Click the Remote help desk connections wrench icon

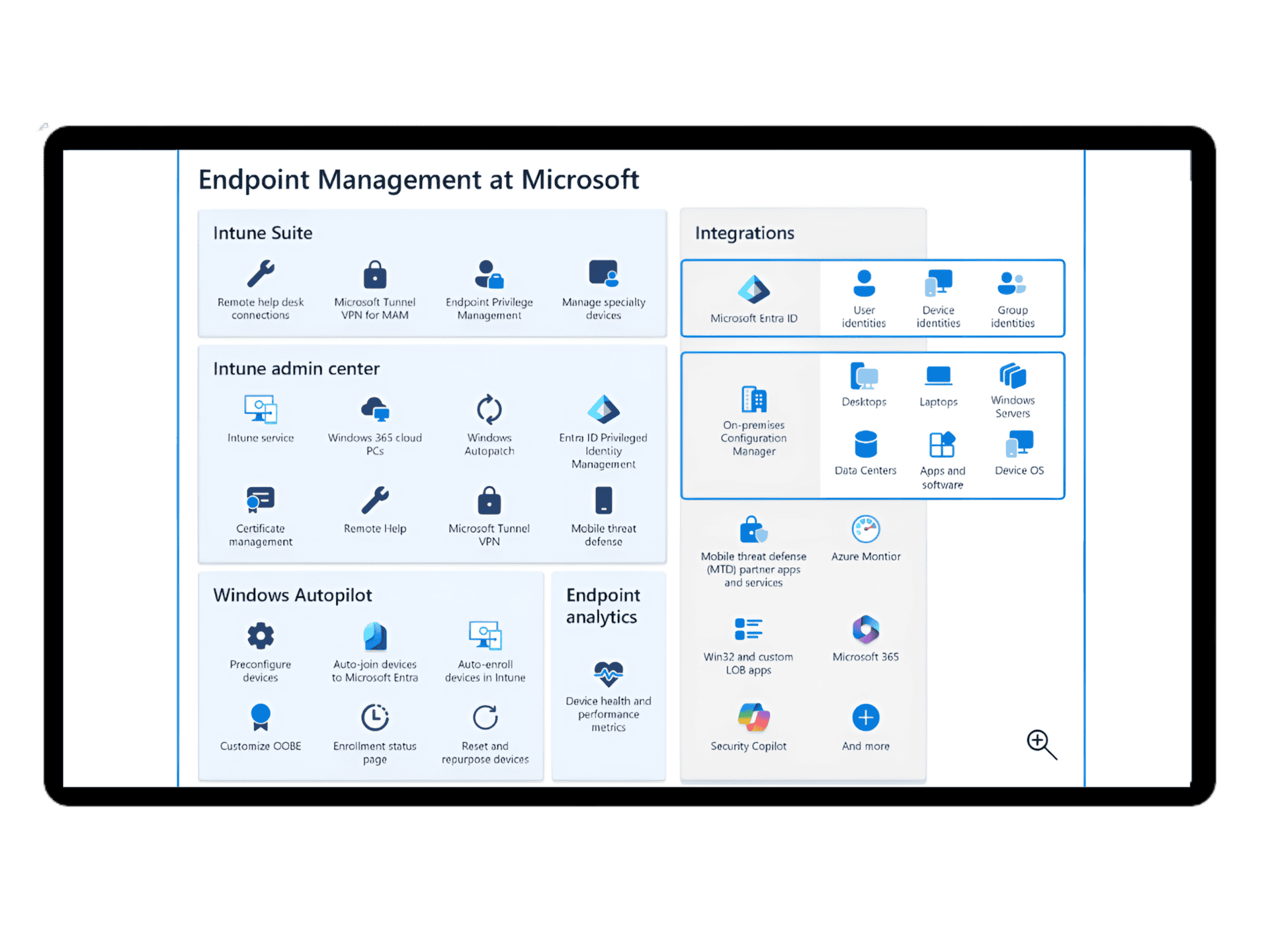click(x=261, y=274)
